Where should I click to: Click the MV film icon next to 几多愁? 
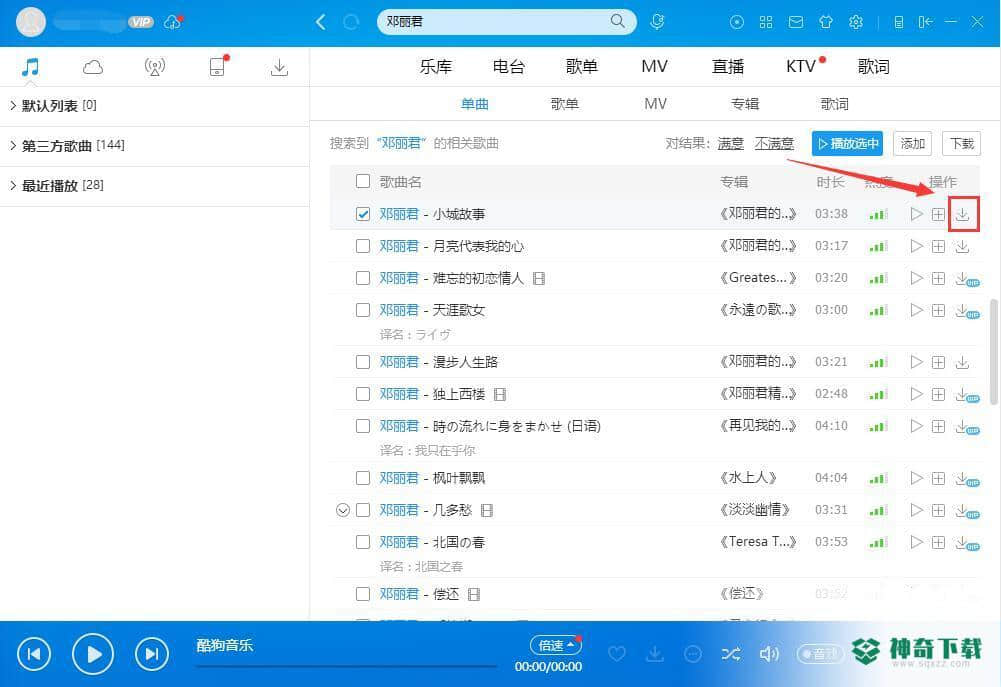click(487, 510)
